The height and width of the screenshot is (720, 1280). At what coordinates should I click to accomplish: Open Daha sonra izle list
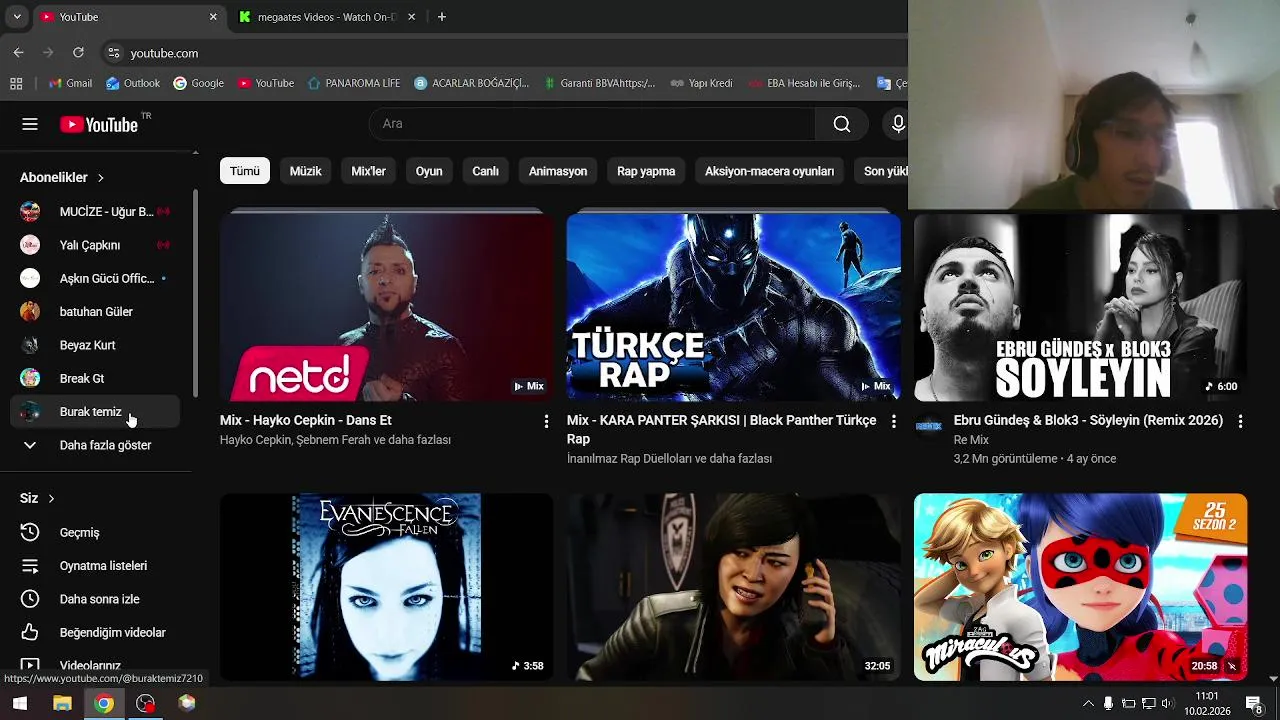click(x=95, y=599)
